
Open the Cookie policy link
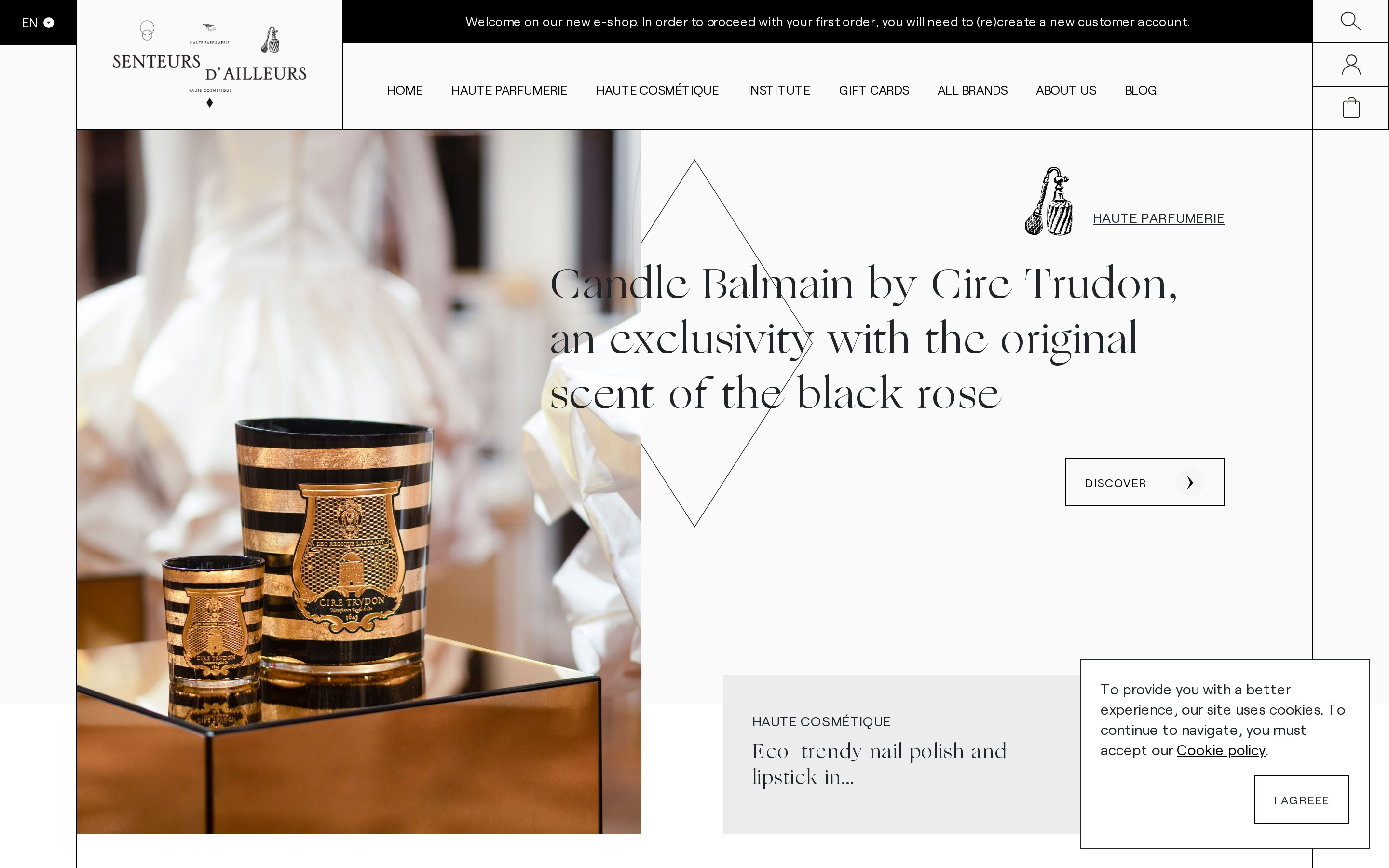1221,750
